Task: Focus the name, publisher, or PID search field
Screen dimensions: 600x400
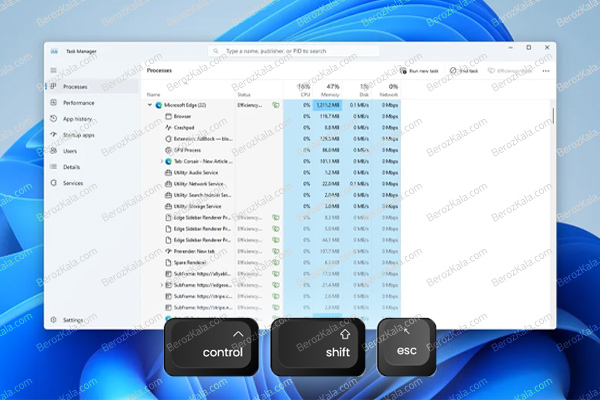Action: 294,51
